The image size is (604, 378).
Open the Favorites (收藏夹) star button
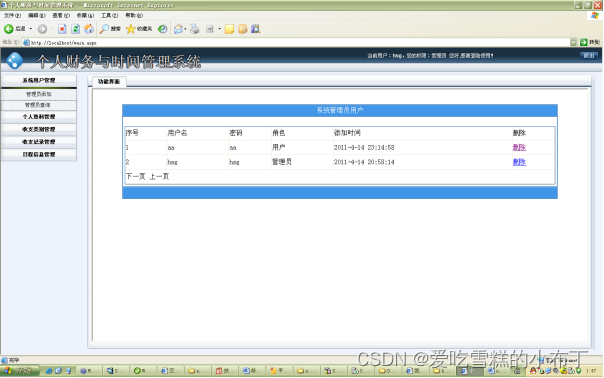pyautogui.click(x=139, y=29)
